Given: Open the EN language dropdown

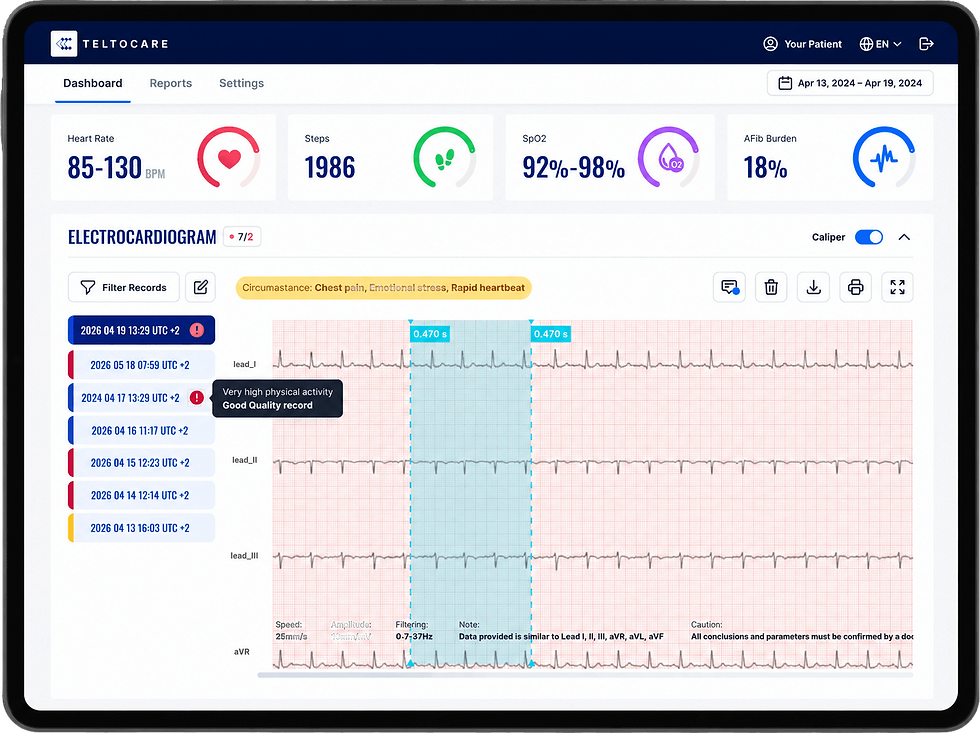Looking at the screenshot, I should tap(880, 44).
